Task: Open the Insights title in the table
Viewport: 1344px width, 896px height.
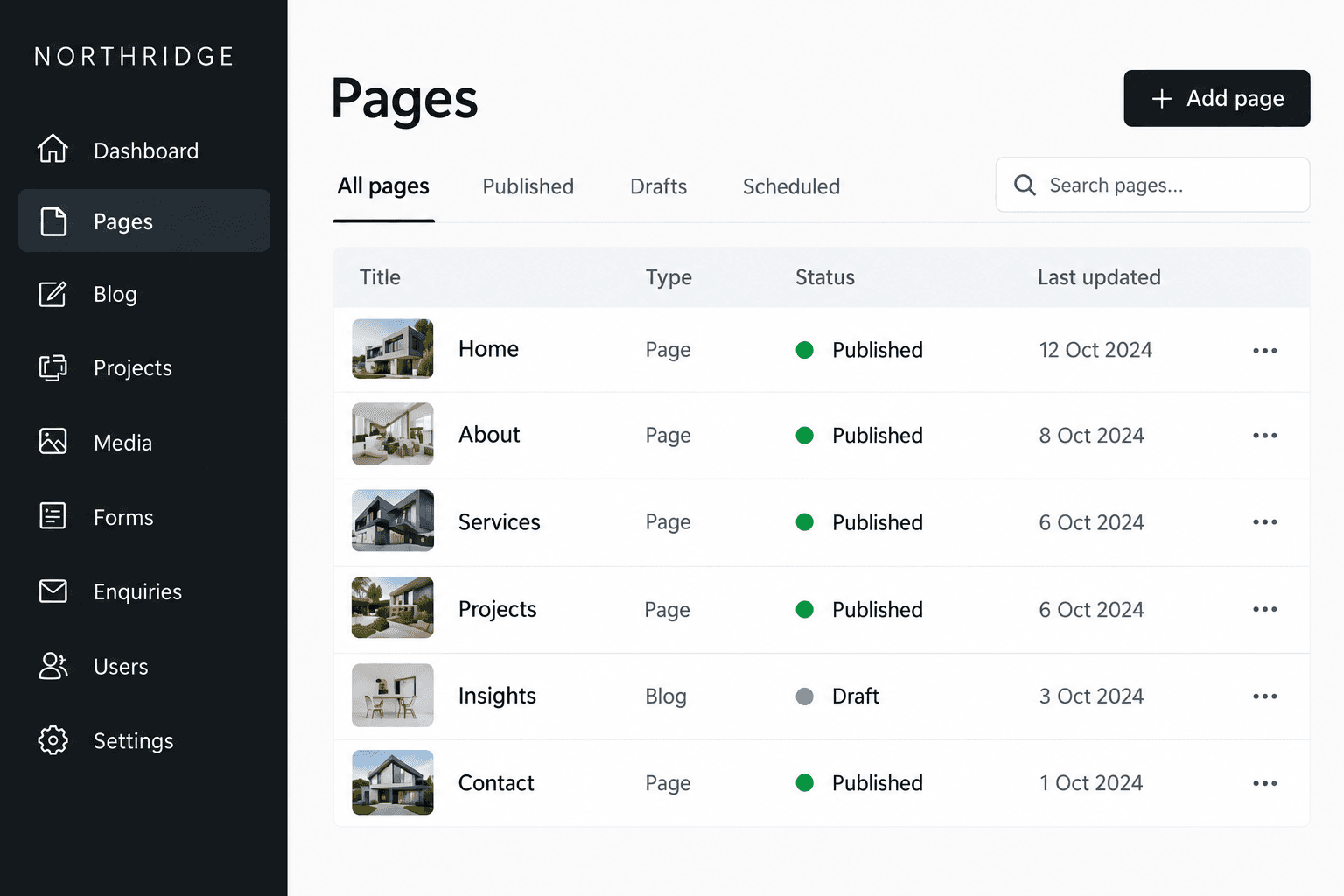Action: tap(497, 696)
